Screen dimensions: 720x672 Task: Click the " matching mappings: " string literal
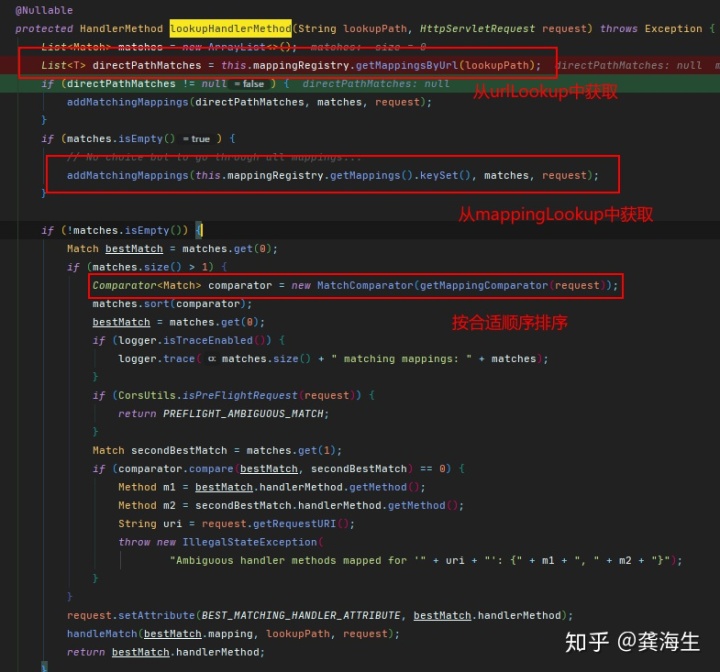(x=401, y=359)
